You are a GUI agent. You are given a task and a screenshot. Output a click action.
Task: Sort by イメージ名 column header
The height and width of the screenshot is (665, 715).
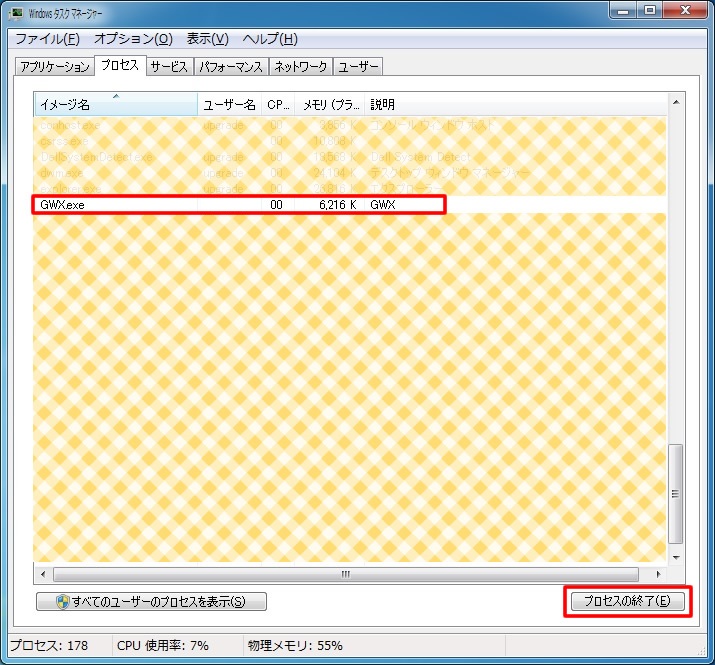(116, 104)
